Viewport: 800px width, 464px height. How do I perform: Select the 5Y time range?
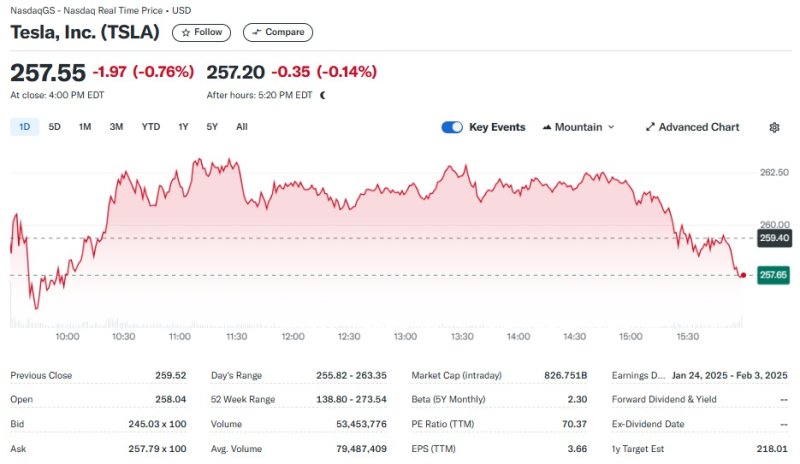[x=212, y=127]
